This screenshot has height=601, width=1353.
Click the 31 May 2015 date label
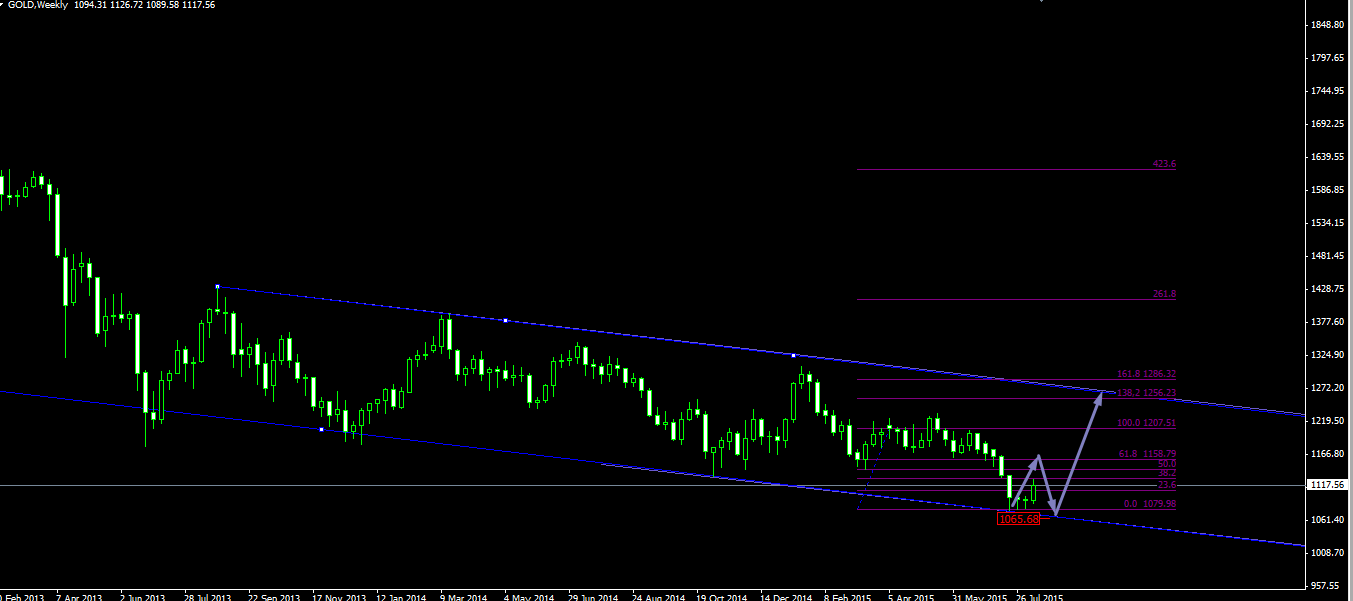[977, 597]
